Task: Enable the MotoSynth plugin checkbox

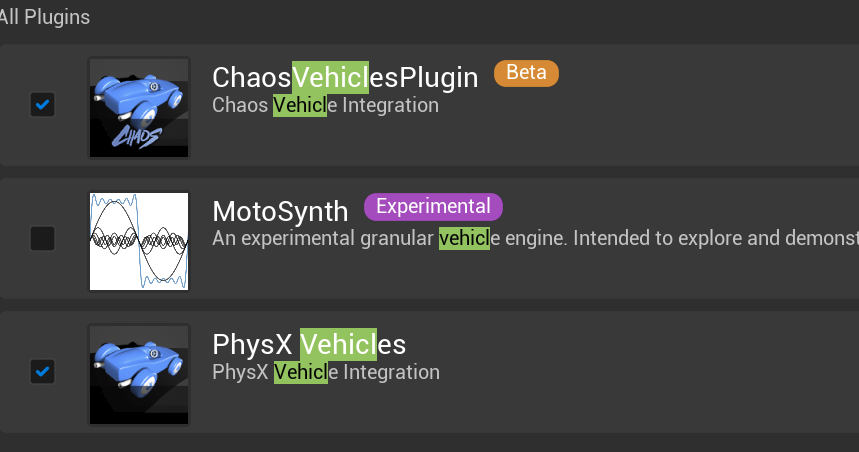Action: [x=42, y=238]
